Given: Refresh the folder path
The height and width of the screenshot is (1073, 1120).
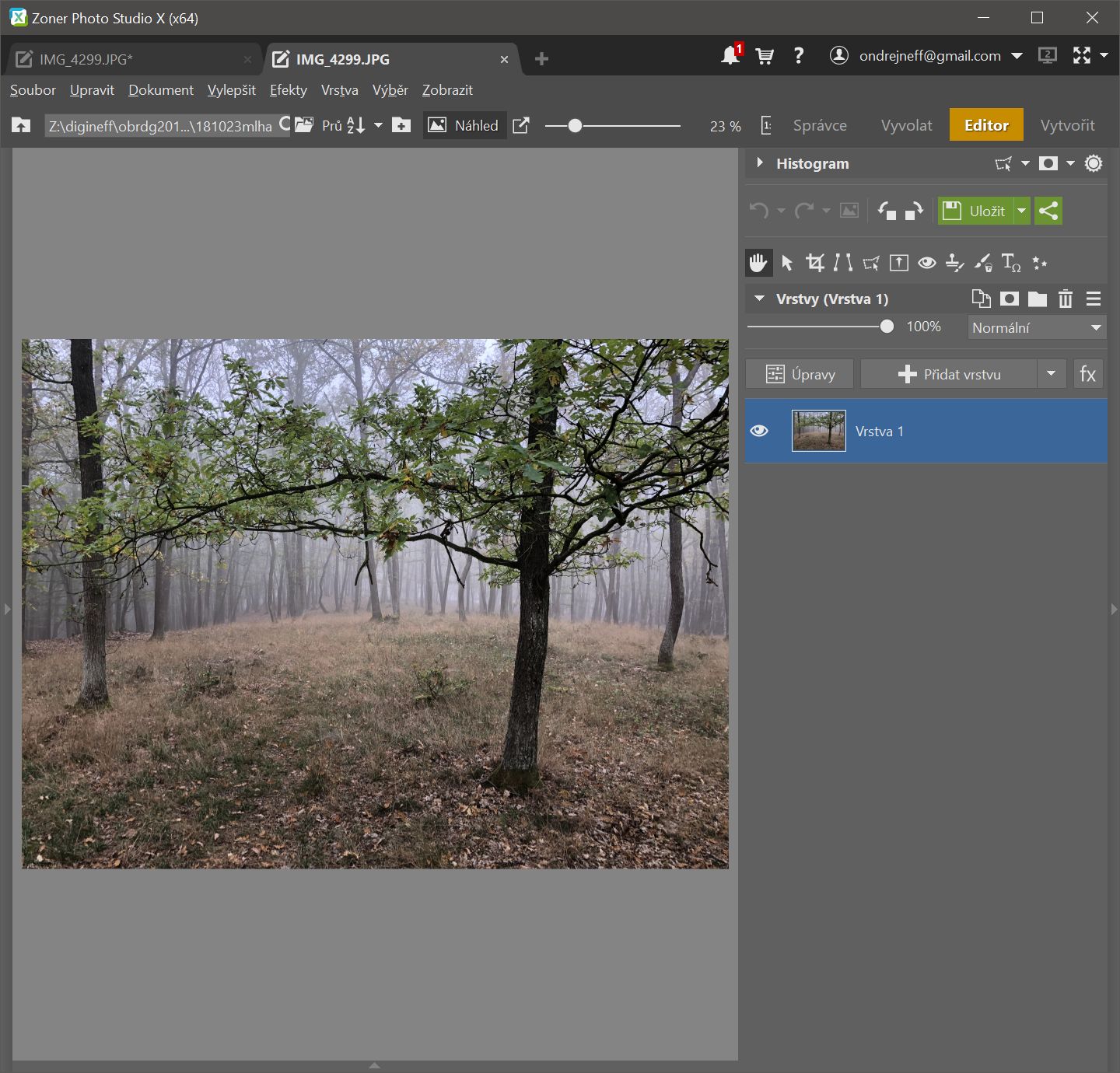Looking at the screenshot, I should point(284,124).
